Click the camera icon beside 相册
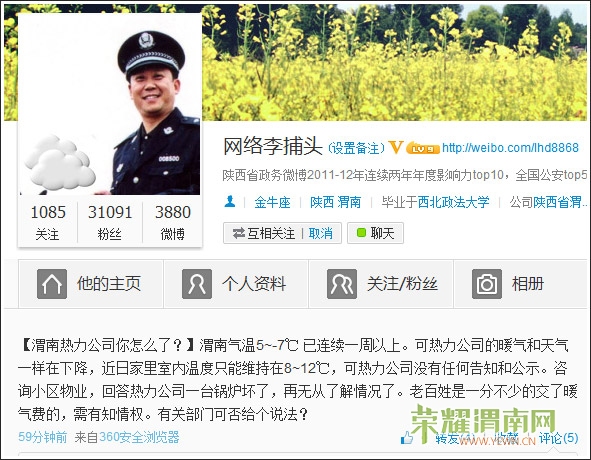Image resolution: width=591 pixels, height=460 pixels. pyautogui.click(x=487, y=284)
